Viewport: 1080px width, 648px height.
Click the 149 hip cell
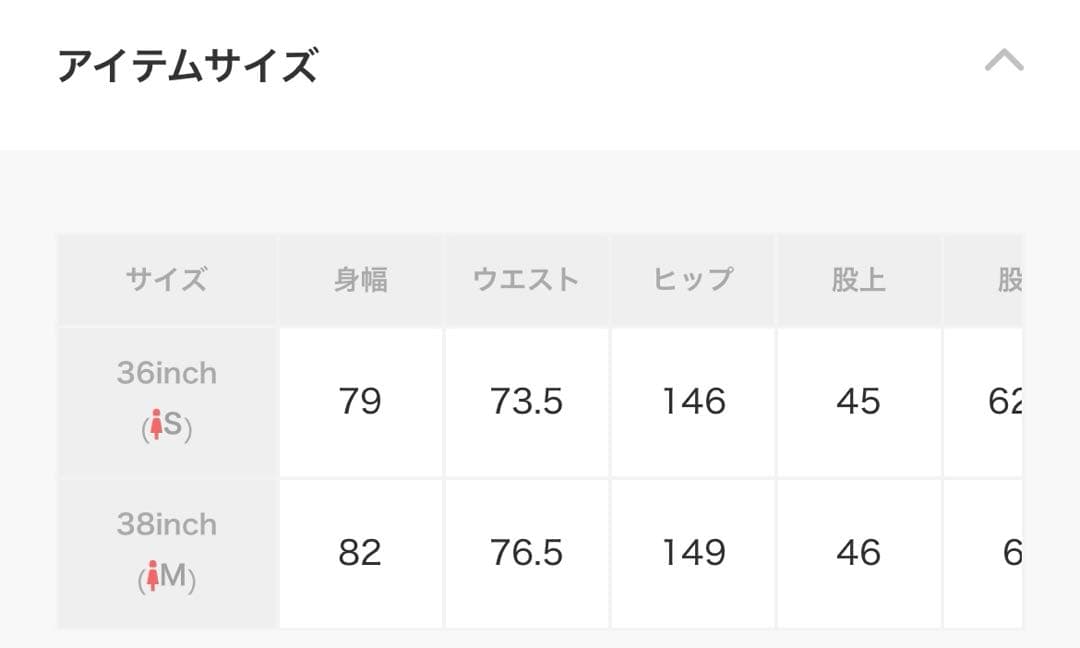[x=693, y=553]
